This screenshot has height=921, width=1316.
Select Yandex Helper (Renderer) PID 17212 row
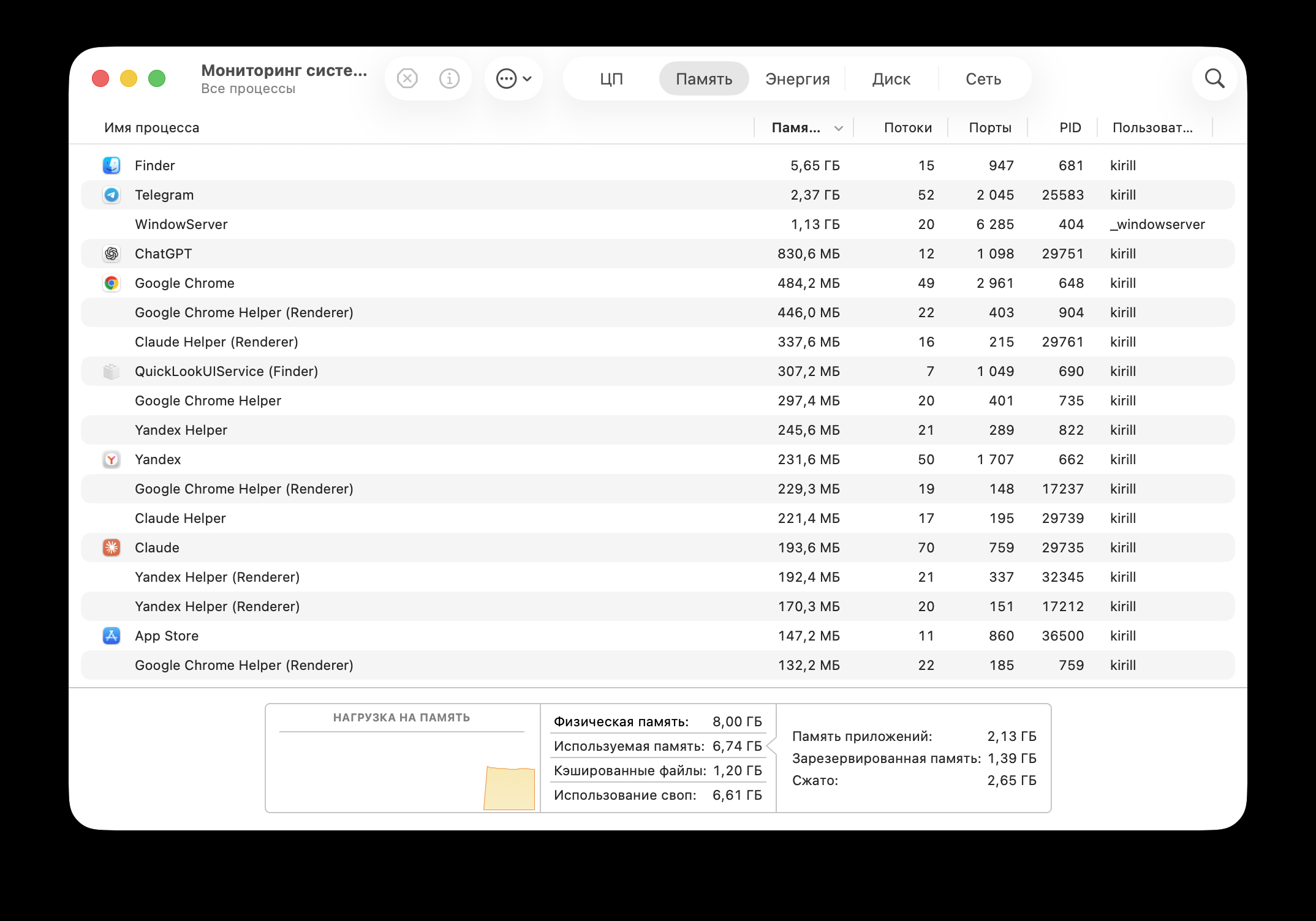click(x=657, y=606)
